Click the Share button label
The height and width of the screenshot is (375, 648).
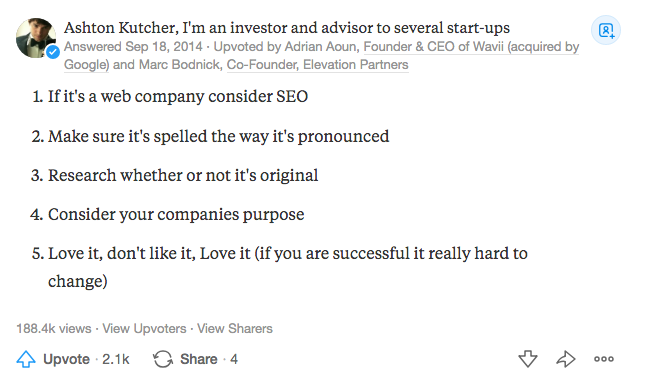198,359
